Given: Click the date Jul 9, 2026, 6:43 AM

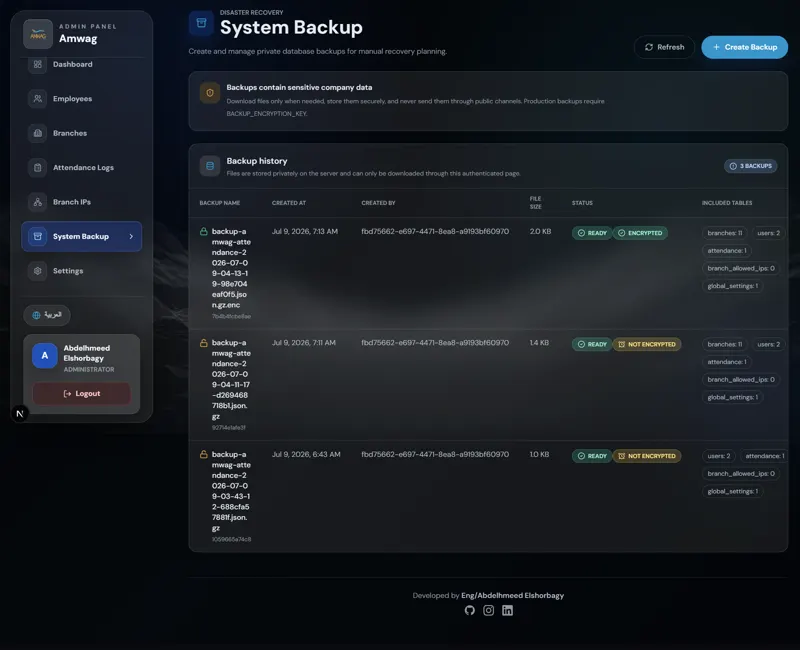Looking at the screenshot, I should click(x=306, y=454).
